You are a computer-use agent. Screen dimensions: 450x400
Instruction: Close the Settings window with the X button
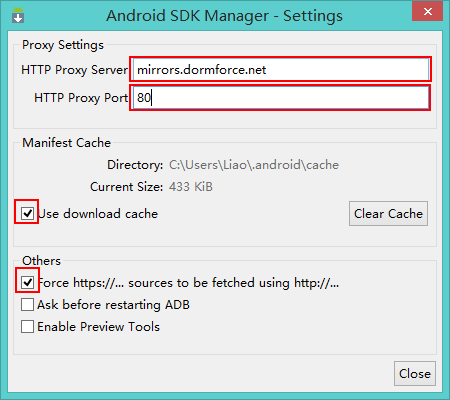[x=428, y=12]
